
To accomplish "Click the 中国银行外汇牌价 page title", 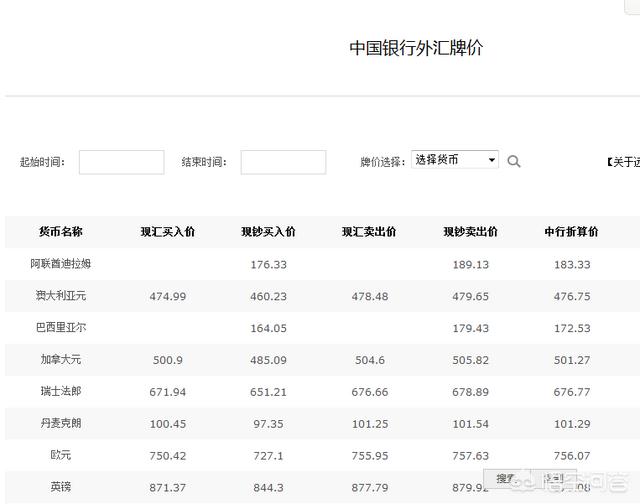I will pyautogui.click(x=416, y=48).
